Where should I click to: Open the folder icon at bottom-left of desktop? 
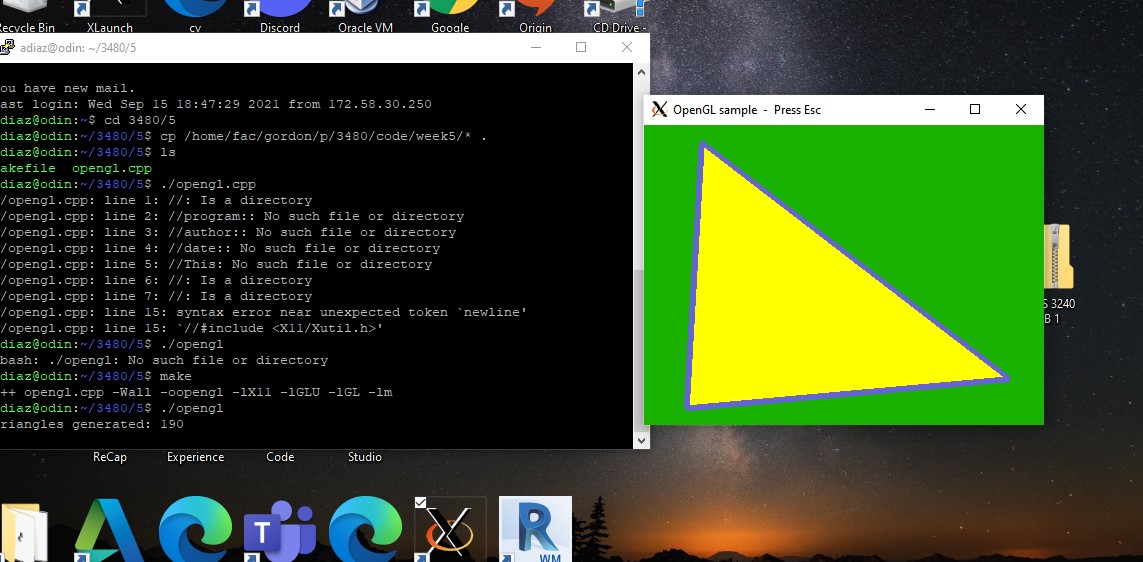pyautogui.click(x=24, y=531)
